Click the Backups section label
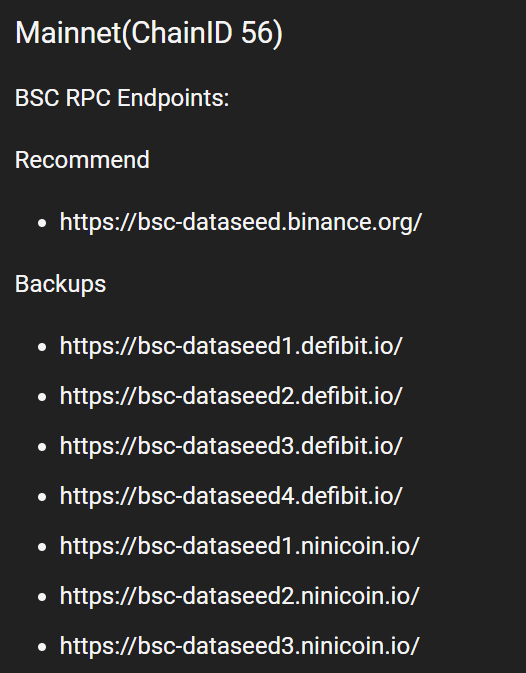526x673 pixels. pyautogui.click(x=60, y=284)
